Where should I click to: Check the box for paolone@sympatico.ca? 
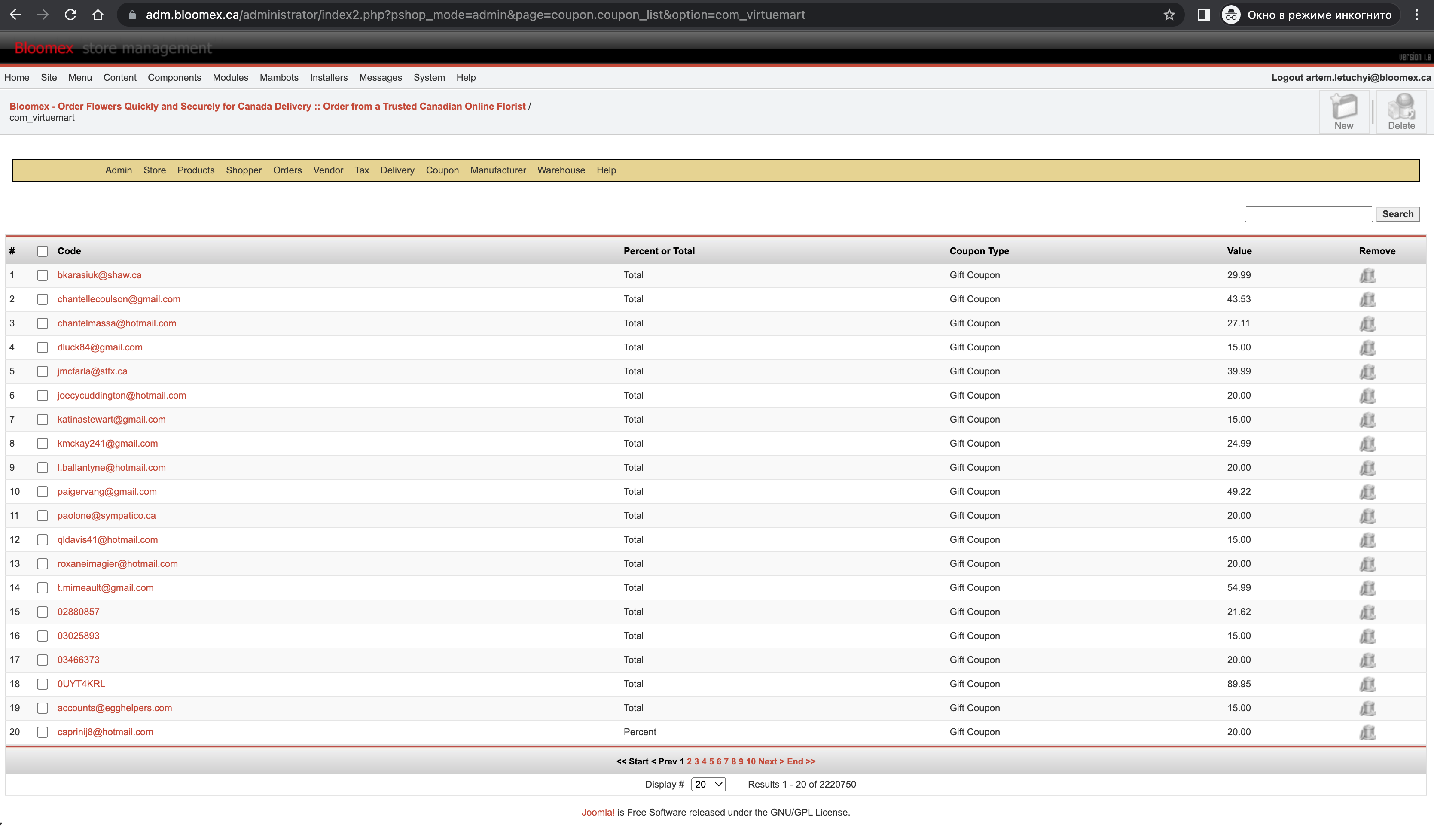43,516
